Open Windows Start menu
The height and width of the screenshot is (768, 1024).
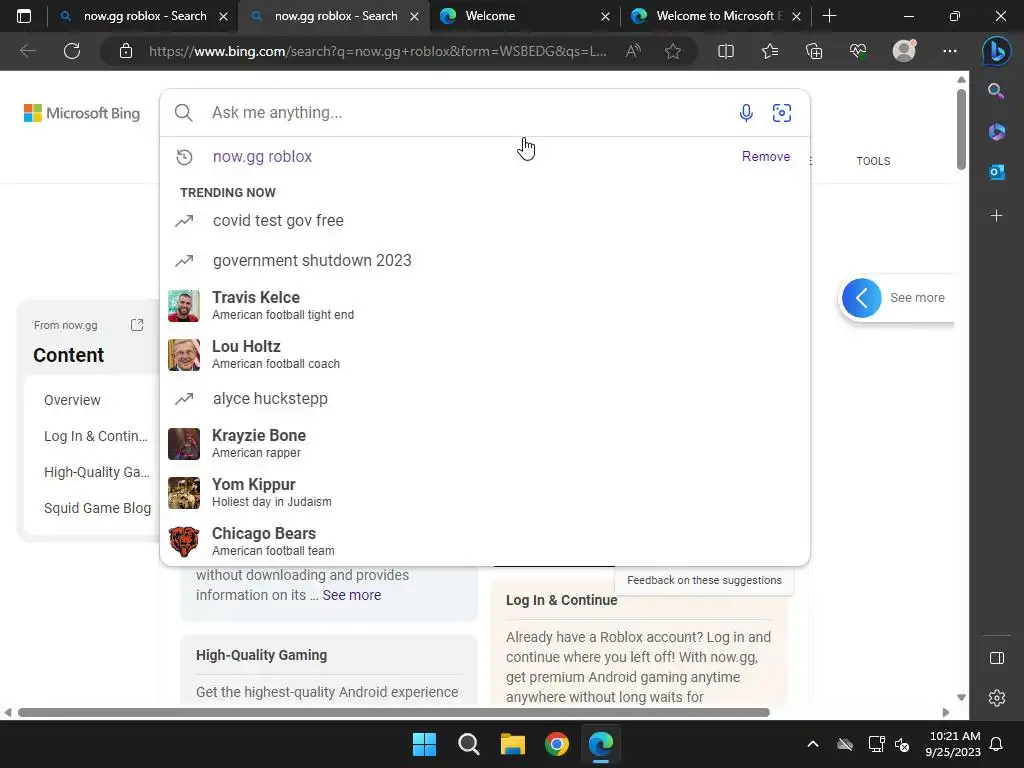tap(424, 744)
